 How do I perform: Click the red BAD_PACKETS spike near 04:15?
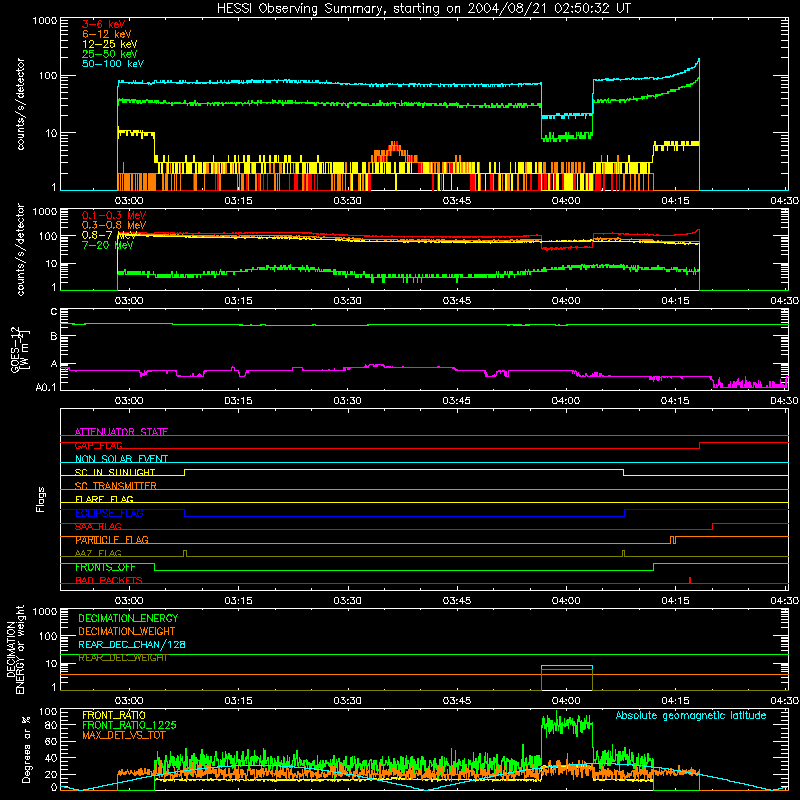coord(690,580)
